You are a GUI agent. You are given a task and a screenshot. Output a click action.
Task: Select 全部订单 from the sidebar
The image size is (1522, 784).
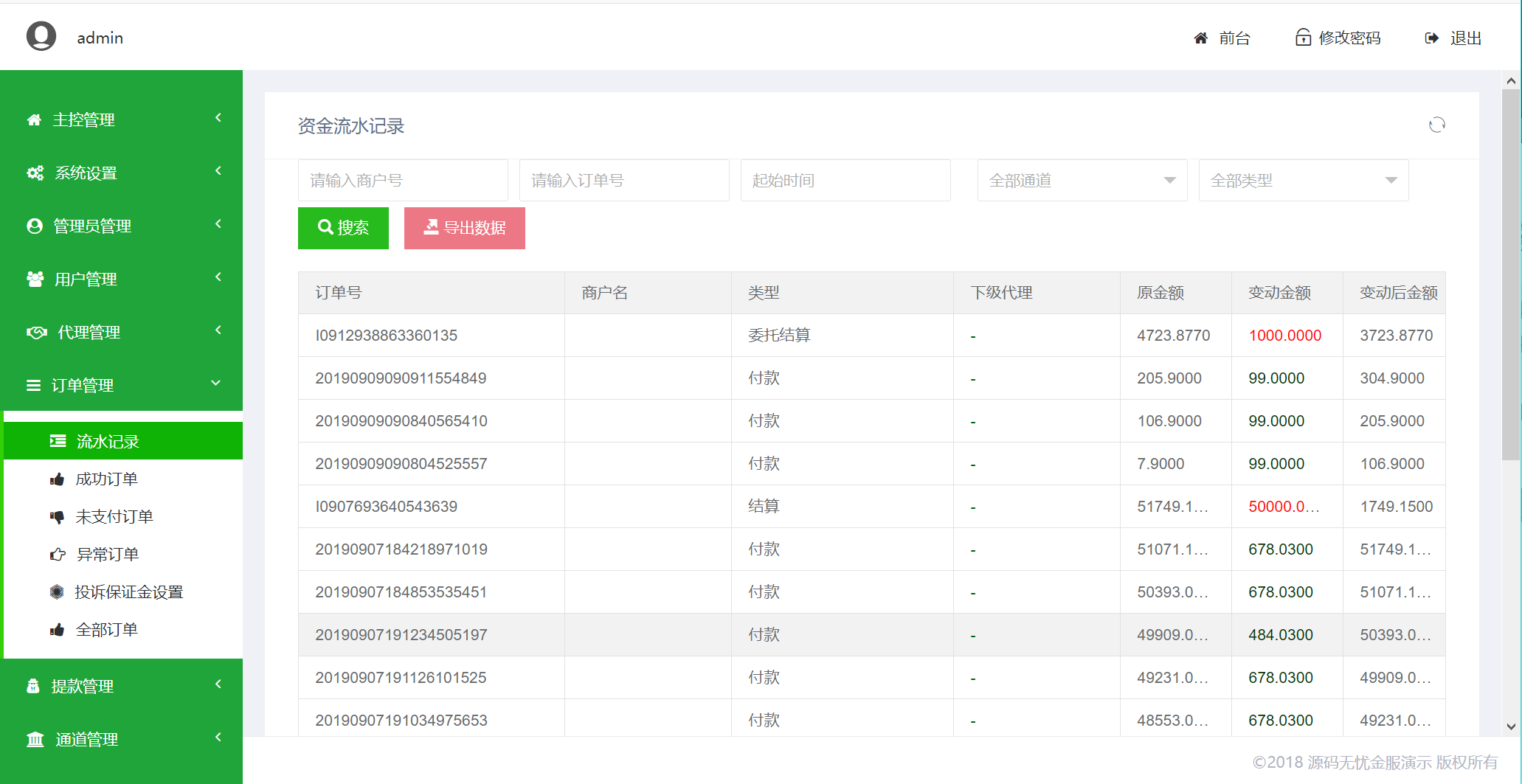pos(107,628)
